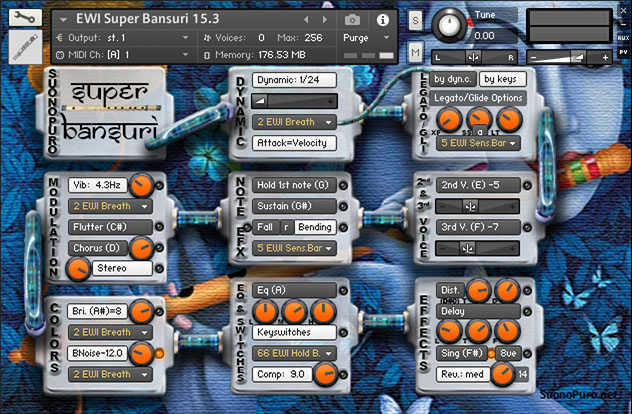Viewport: 632px width, 414px height.
Task: Click the Comp knob
Action: click(x=326, y=374)
